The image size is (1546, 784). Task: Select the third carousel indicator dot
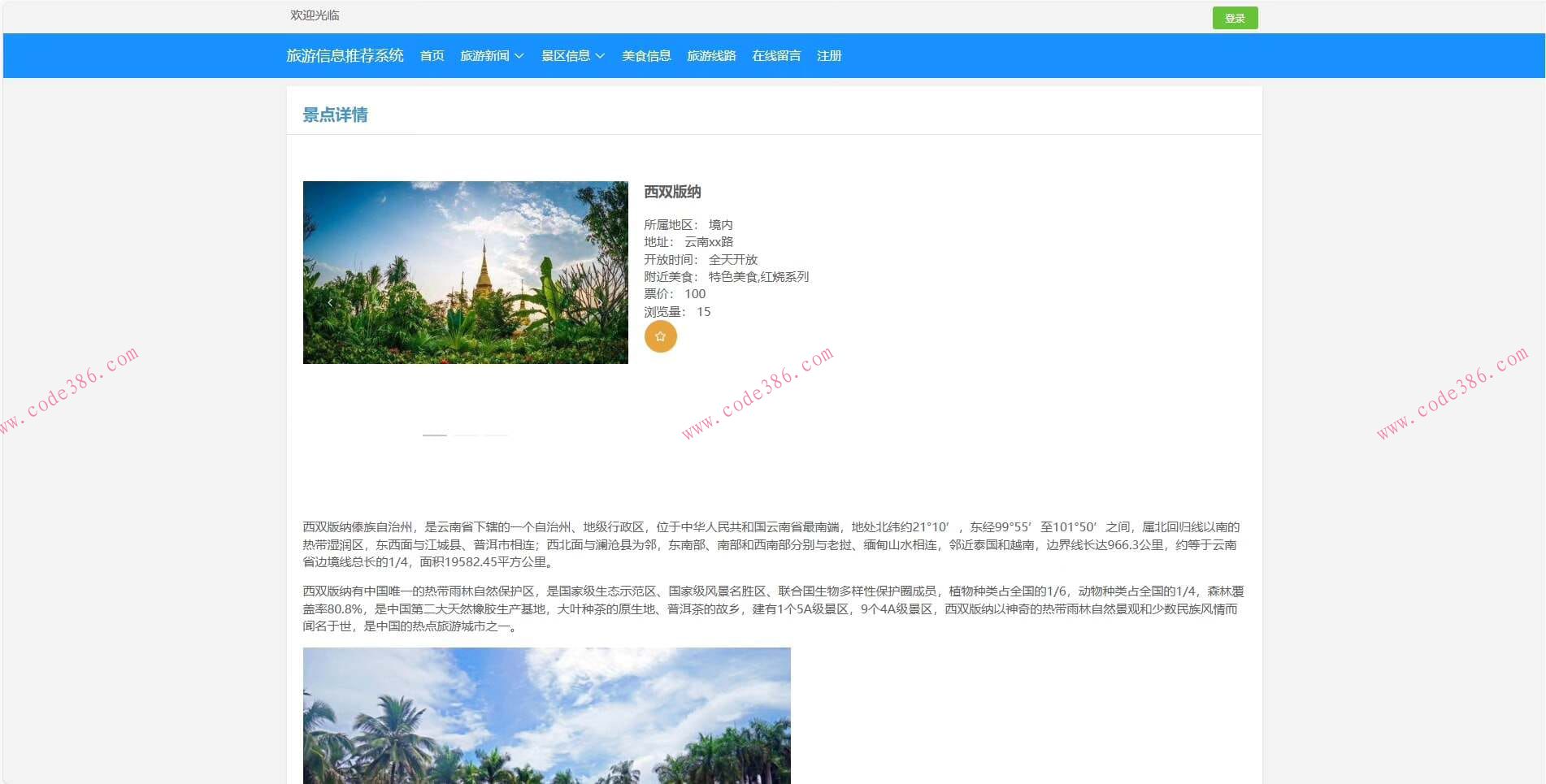coord(495,436)
